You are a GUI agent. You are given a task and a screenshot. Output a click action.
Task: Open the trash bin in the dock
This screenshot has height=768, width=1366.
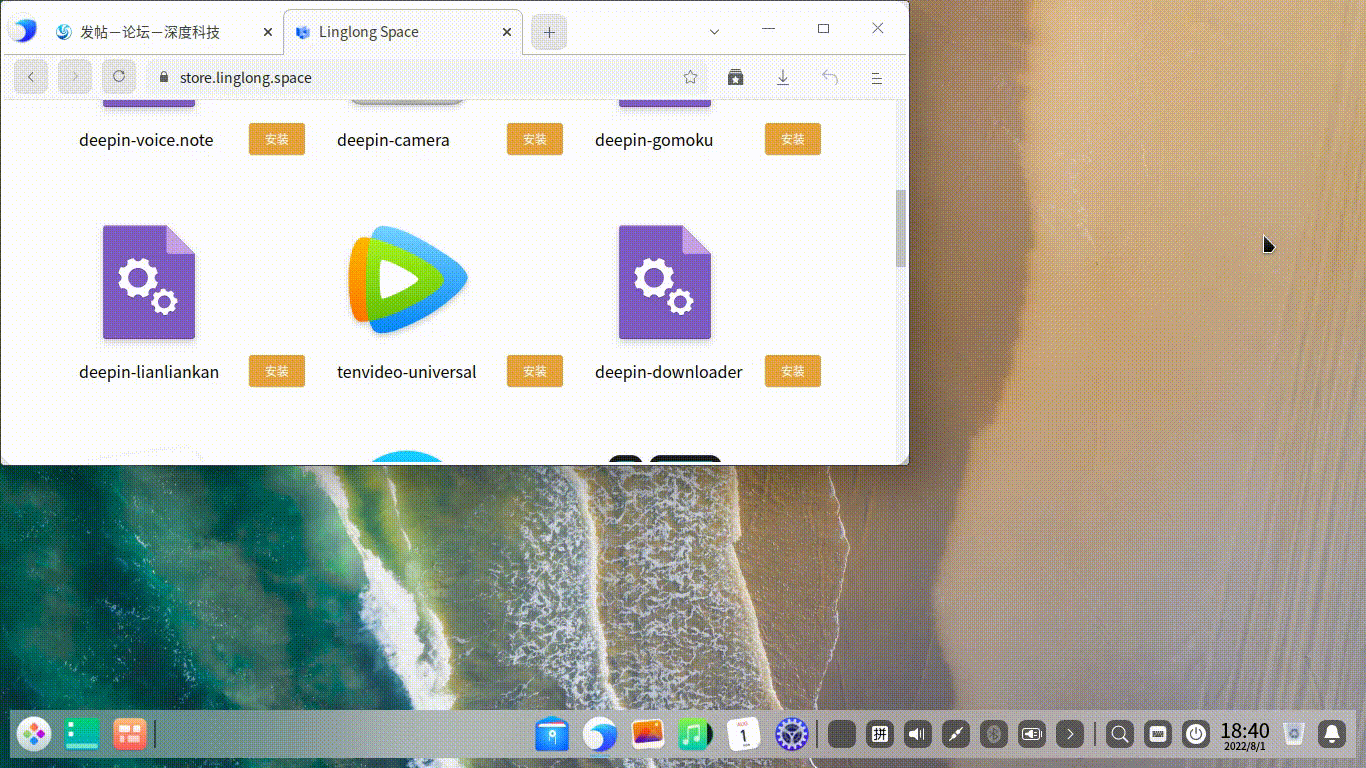click(1295, 734)
